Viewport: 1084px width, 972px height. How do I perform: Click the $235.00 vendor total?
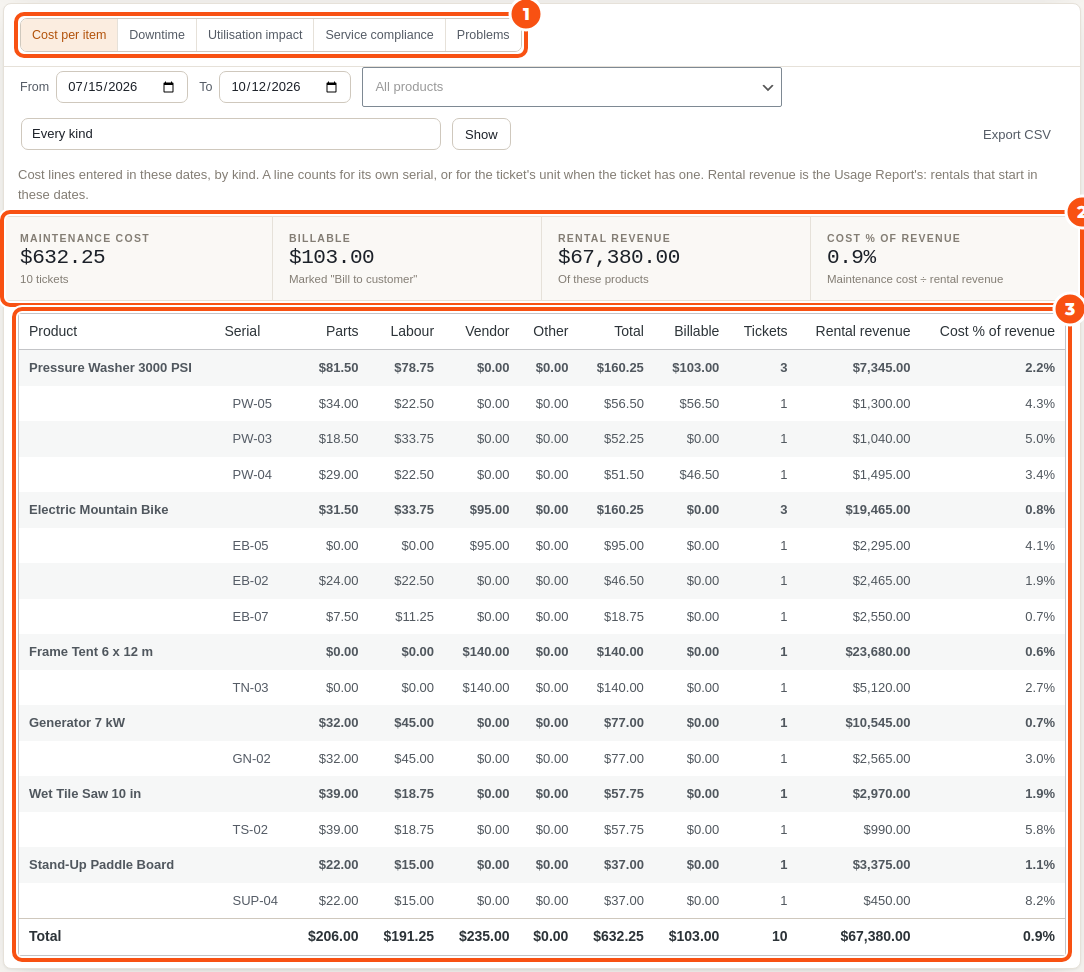[x=484, y=936]
